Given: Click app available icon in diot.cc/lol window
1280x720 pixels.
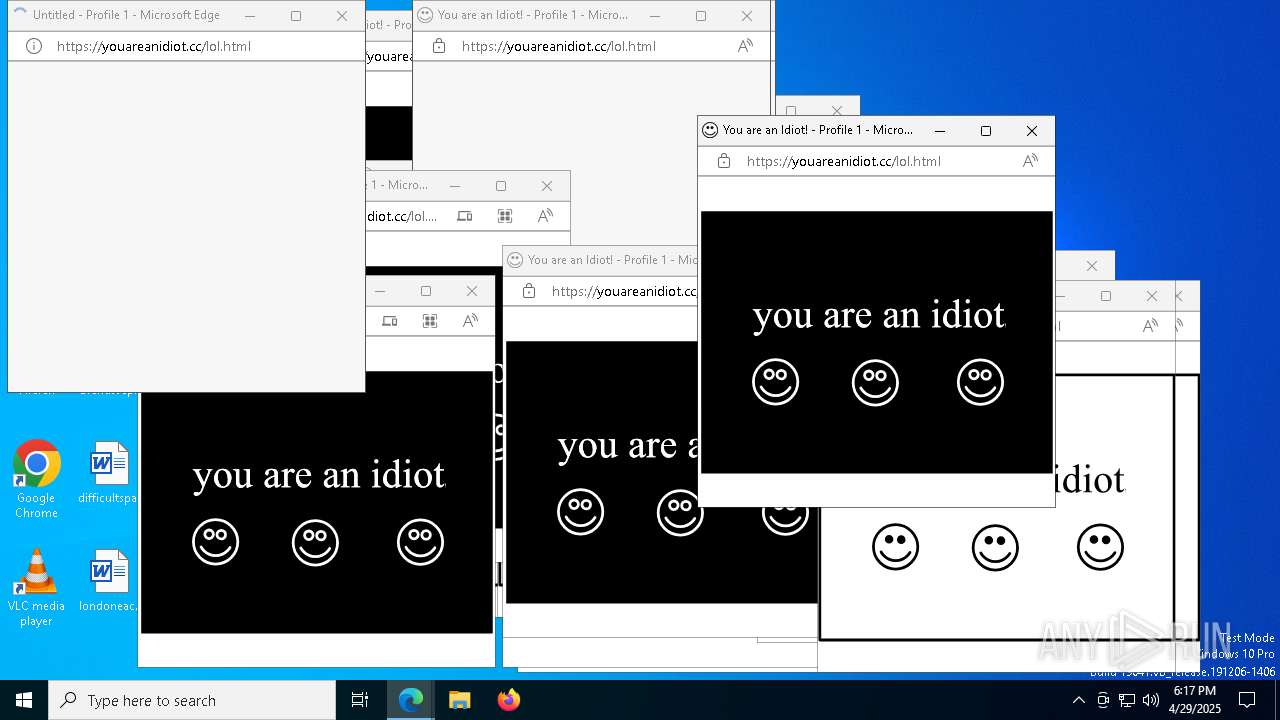Looking at the screenshot, I should click(x=465, y=216).
